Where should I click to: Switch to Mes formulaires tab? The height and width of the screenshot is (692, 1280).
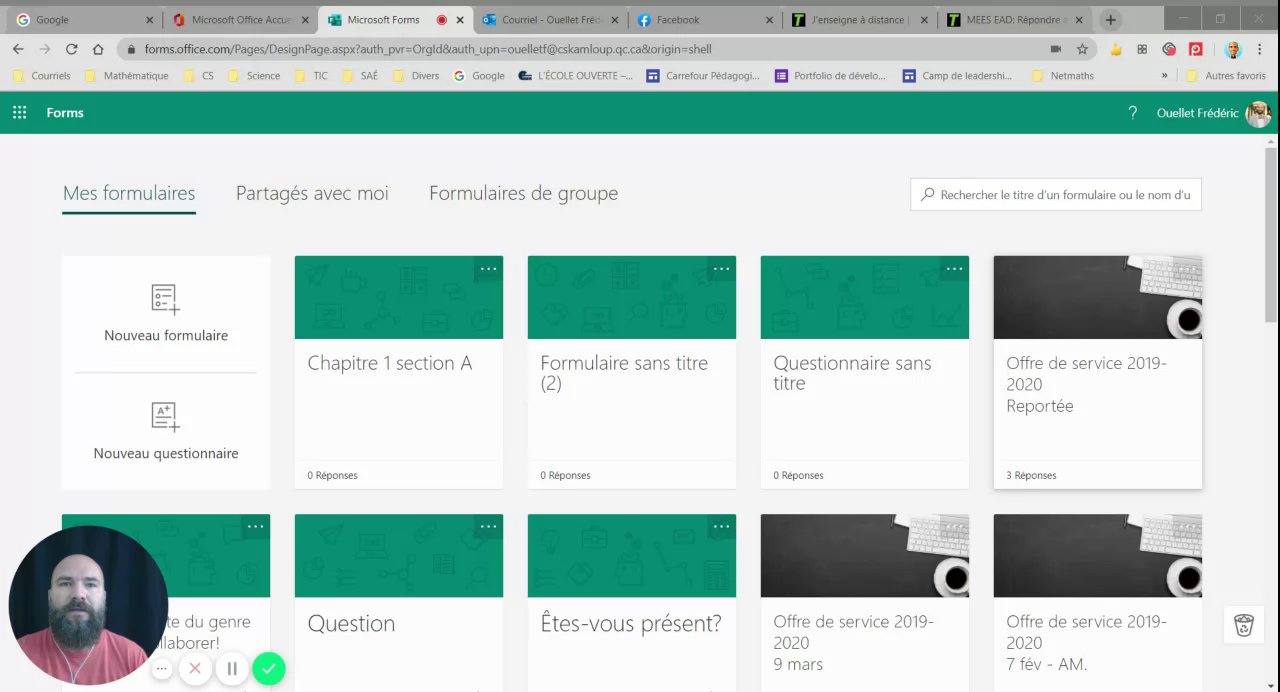[129, 194]
